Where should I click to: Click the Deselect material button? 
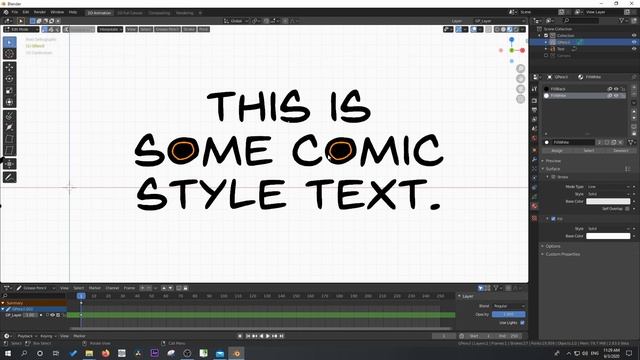pyautogui.click(x=621, y=151)
